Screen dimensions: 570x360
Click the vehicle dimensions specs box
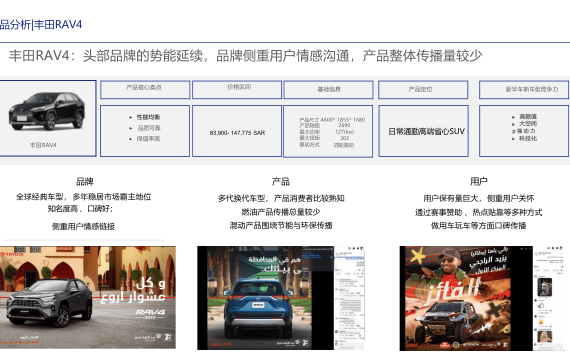(x=328, y=131)
